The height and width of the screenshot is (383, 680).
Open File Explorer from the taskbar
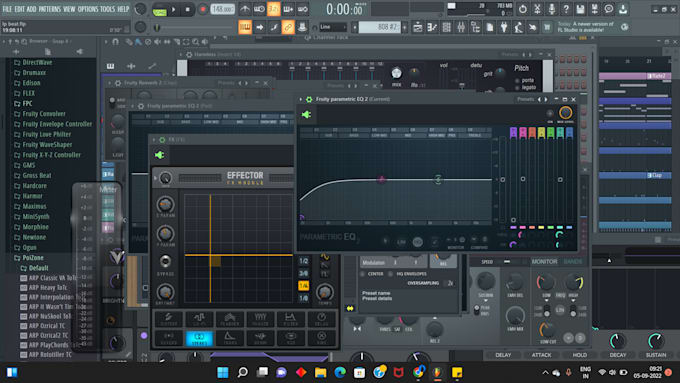coord(320,373)
